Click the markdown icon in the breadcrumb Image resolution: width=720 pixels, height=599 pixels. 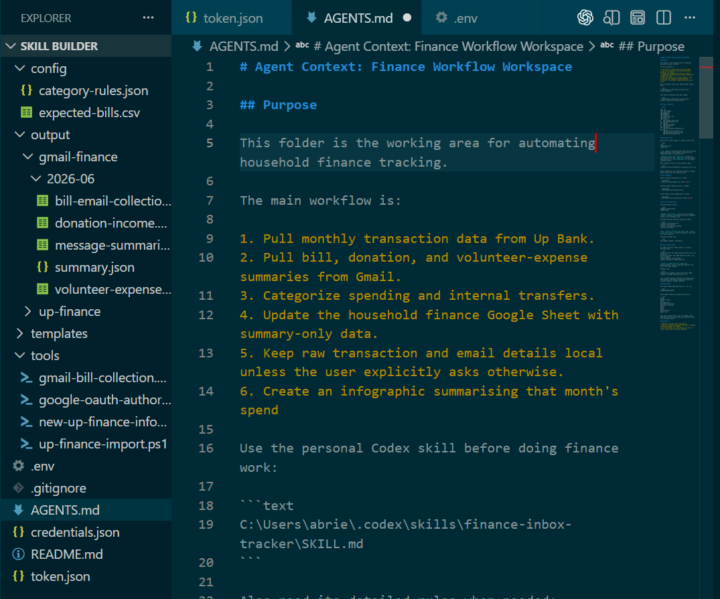tap(197, 46)
